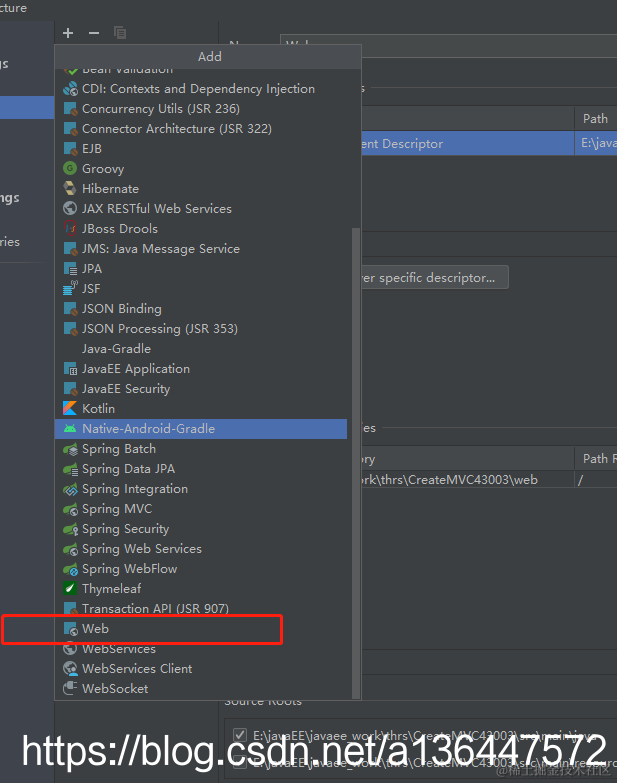Click the JMS Java Message Service icon
This screenshot has width=617, height=783.
[x=70, y=249]
